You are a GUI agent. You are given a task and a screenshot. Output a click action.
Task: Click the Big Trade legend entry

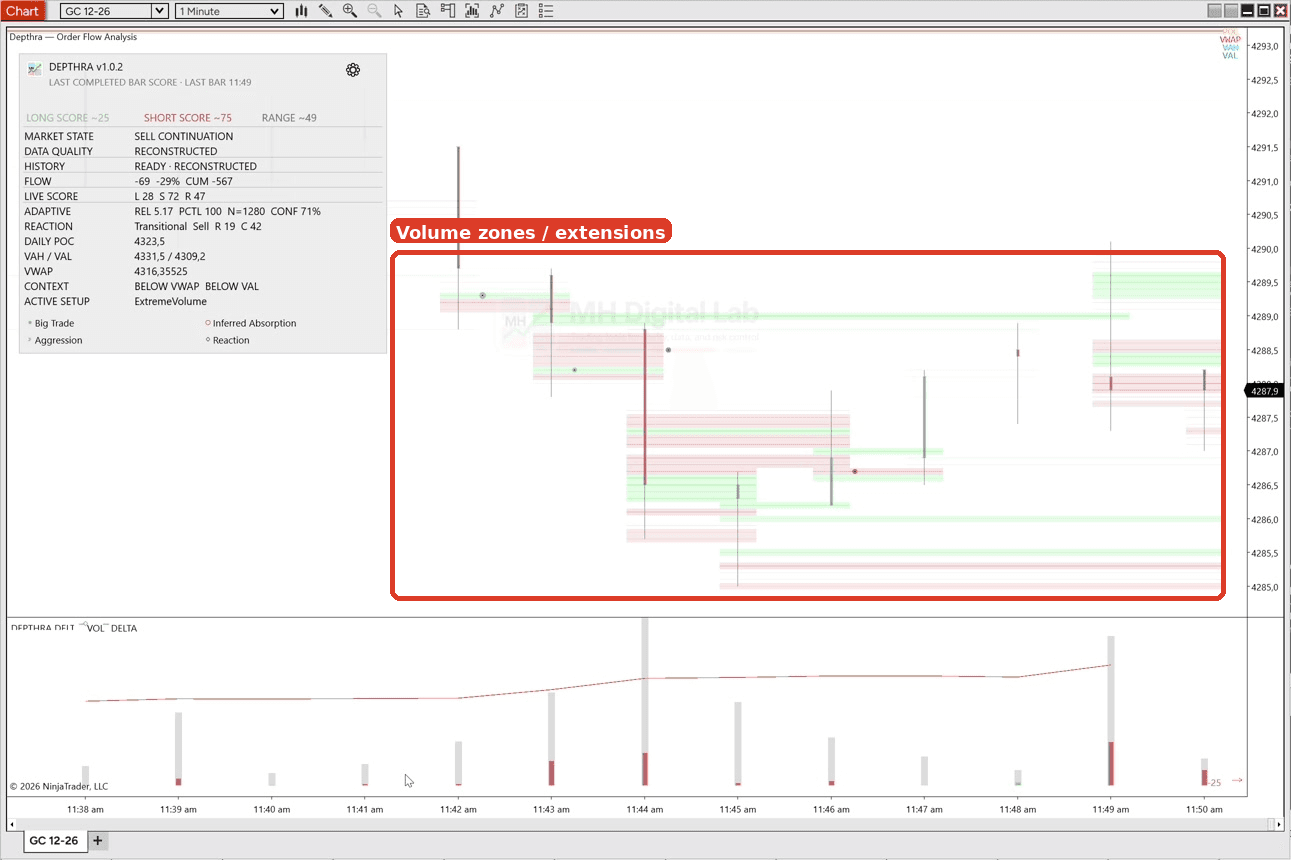[x=51, y=323]
